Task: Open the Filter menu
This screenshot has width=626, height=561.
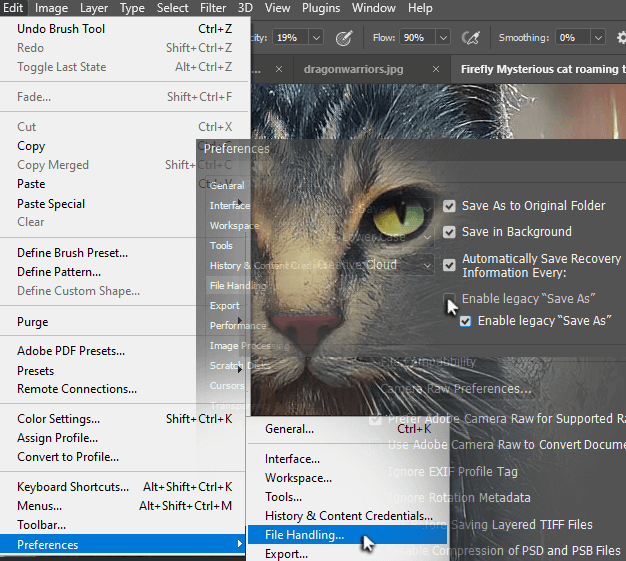Action: pos(213,8)
